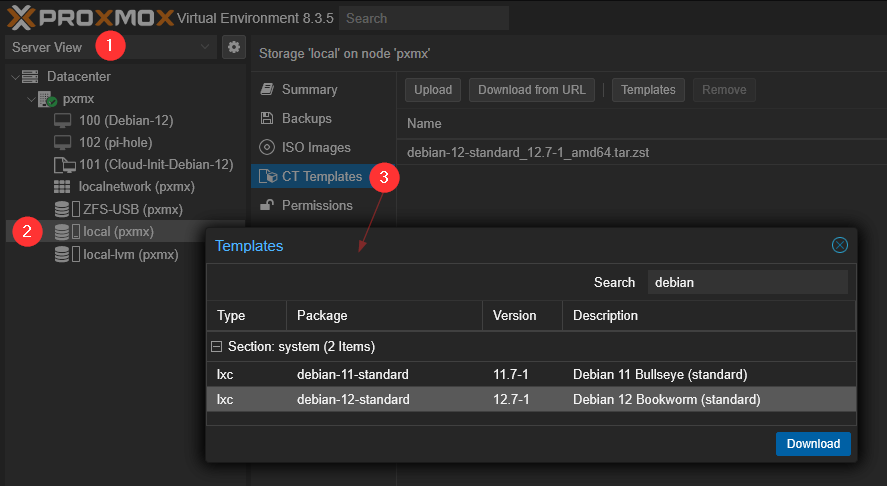Collapse the Datacenter tree node
The width and height of the screenshot is (887, 486).
click(x=13, y=77)
